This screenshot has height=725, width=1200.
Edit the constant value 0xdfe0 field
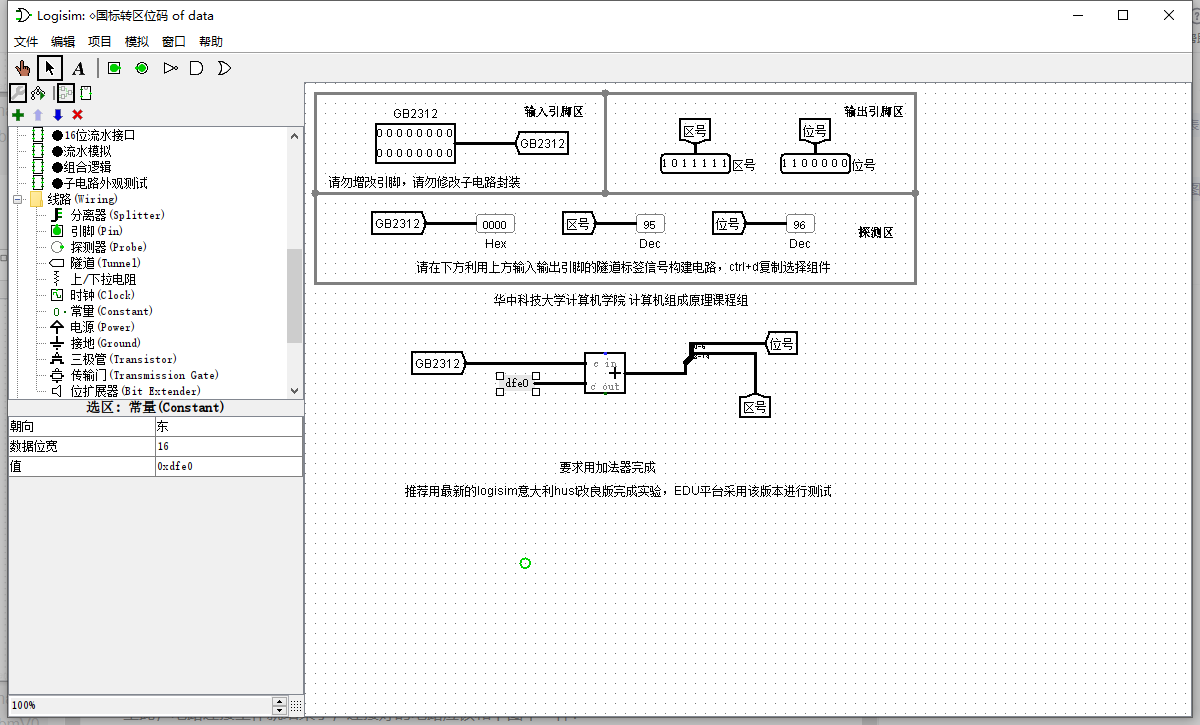tap(228, 465)
